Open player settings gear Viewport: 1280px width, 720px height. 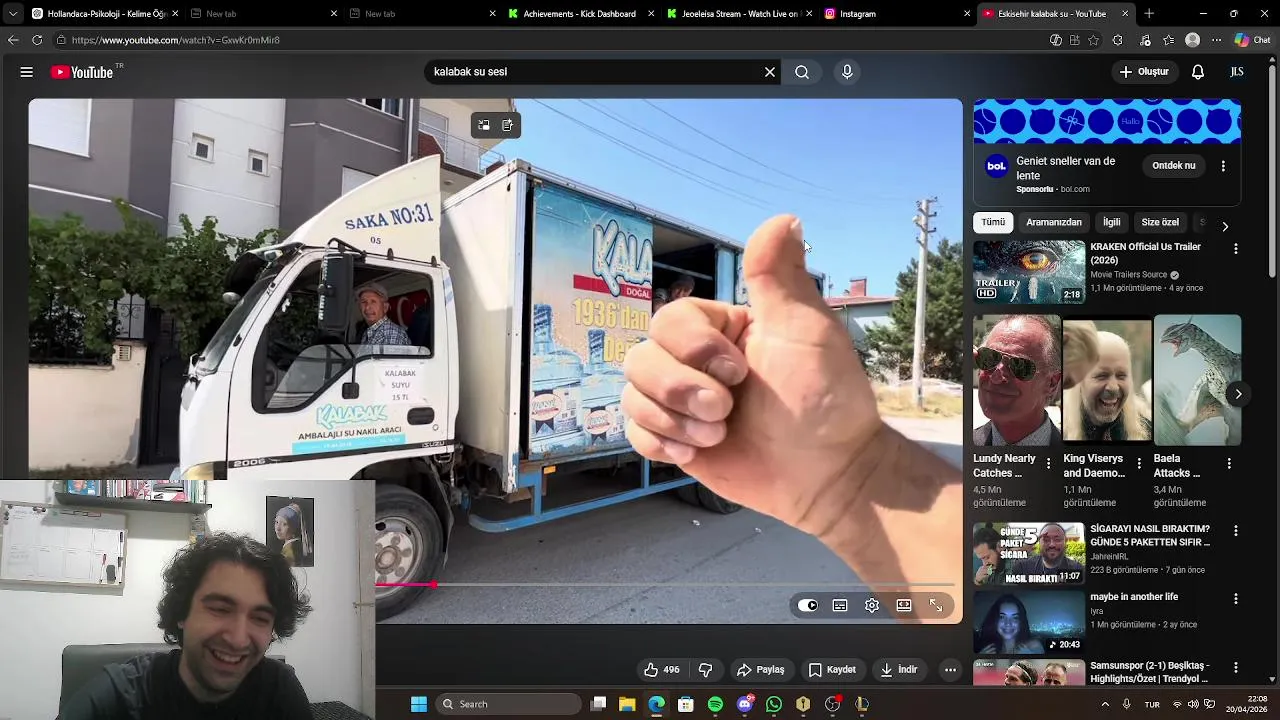pyautogui.click(x=872, y=605)
